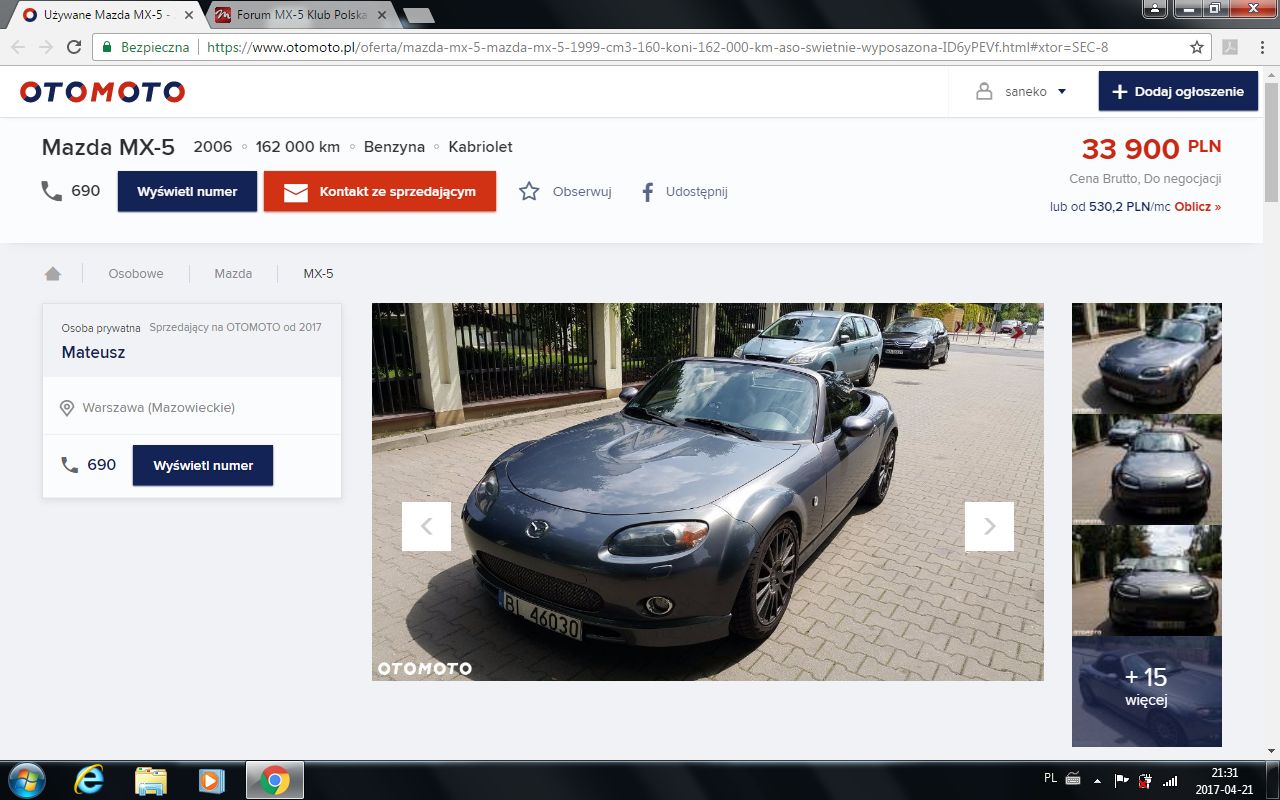Open the third gallery thumbnail
1280x800 pixels.
[x=1147, y=581]
